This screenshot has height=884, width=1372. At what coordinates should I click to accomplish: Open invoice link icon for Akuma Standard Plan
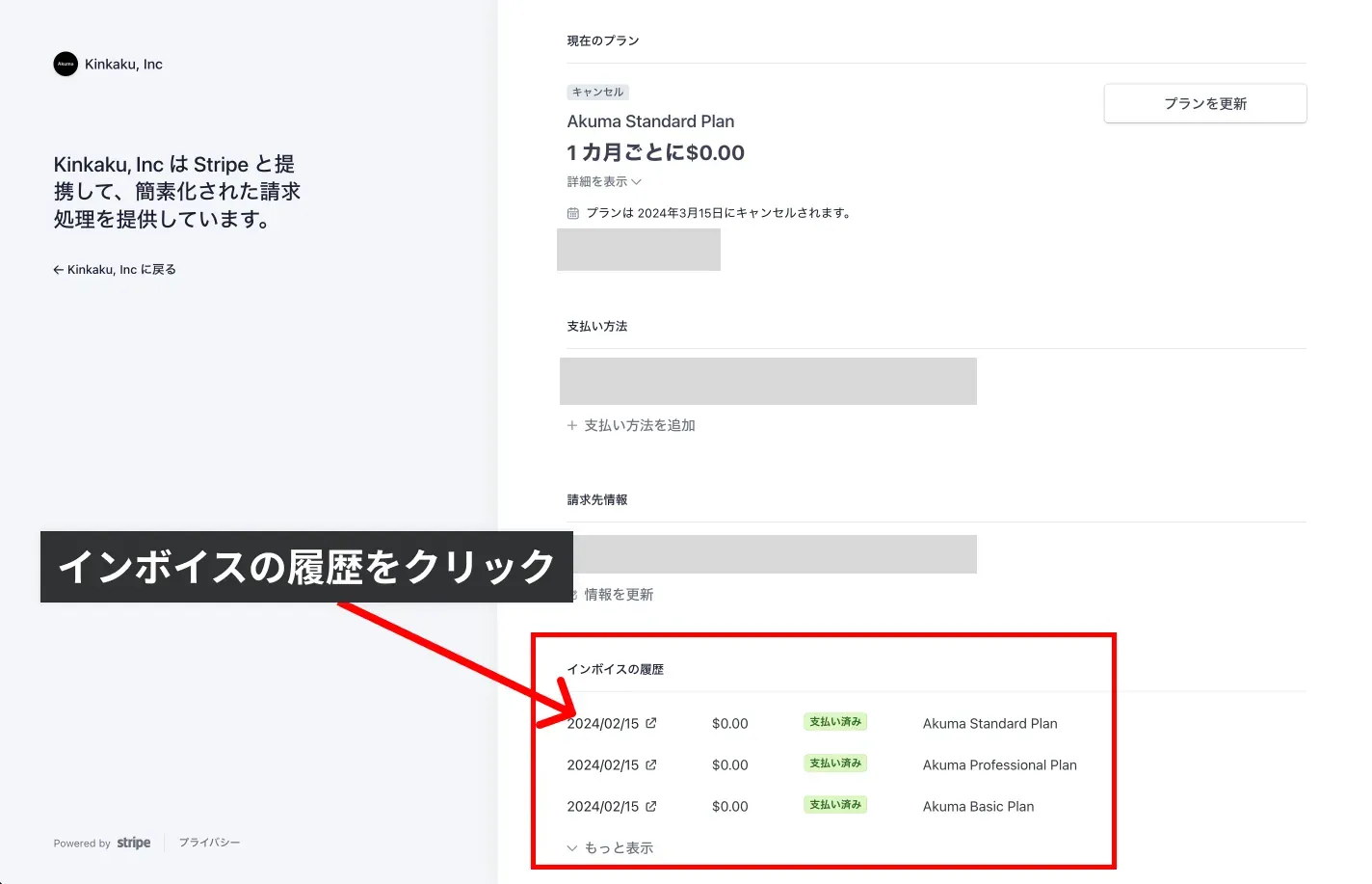click(x=651, y=723)
